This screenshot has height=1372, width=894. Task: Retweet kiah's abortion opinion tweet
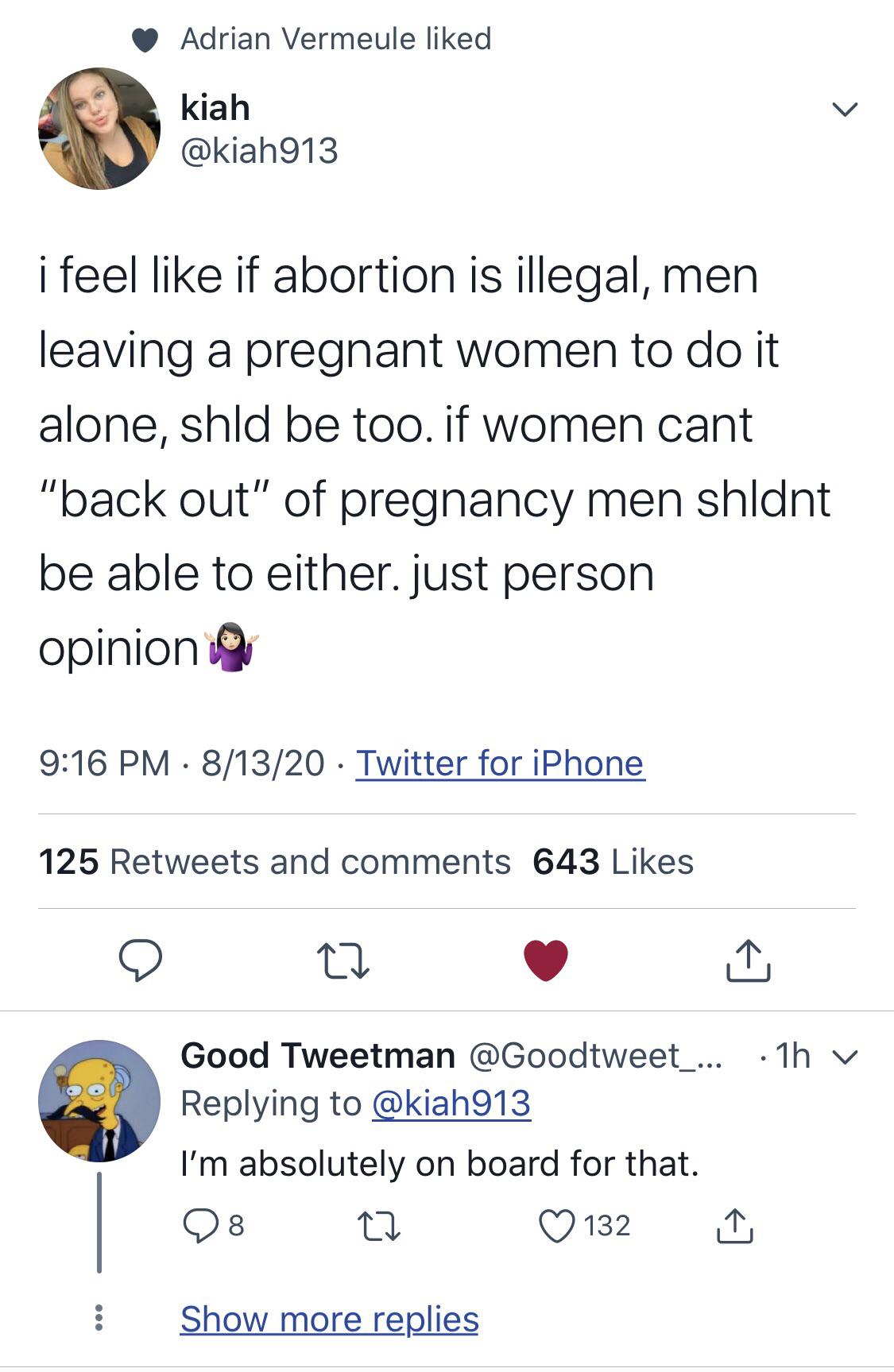[x=343, y=960]
